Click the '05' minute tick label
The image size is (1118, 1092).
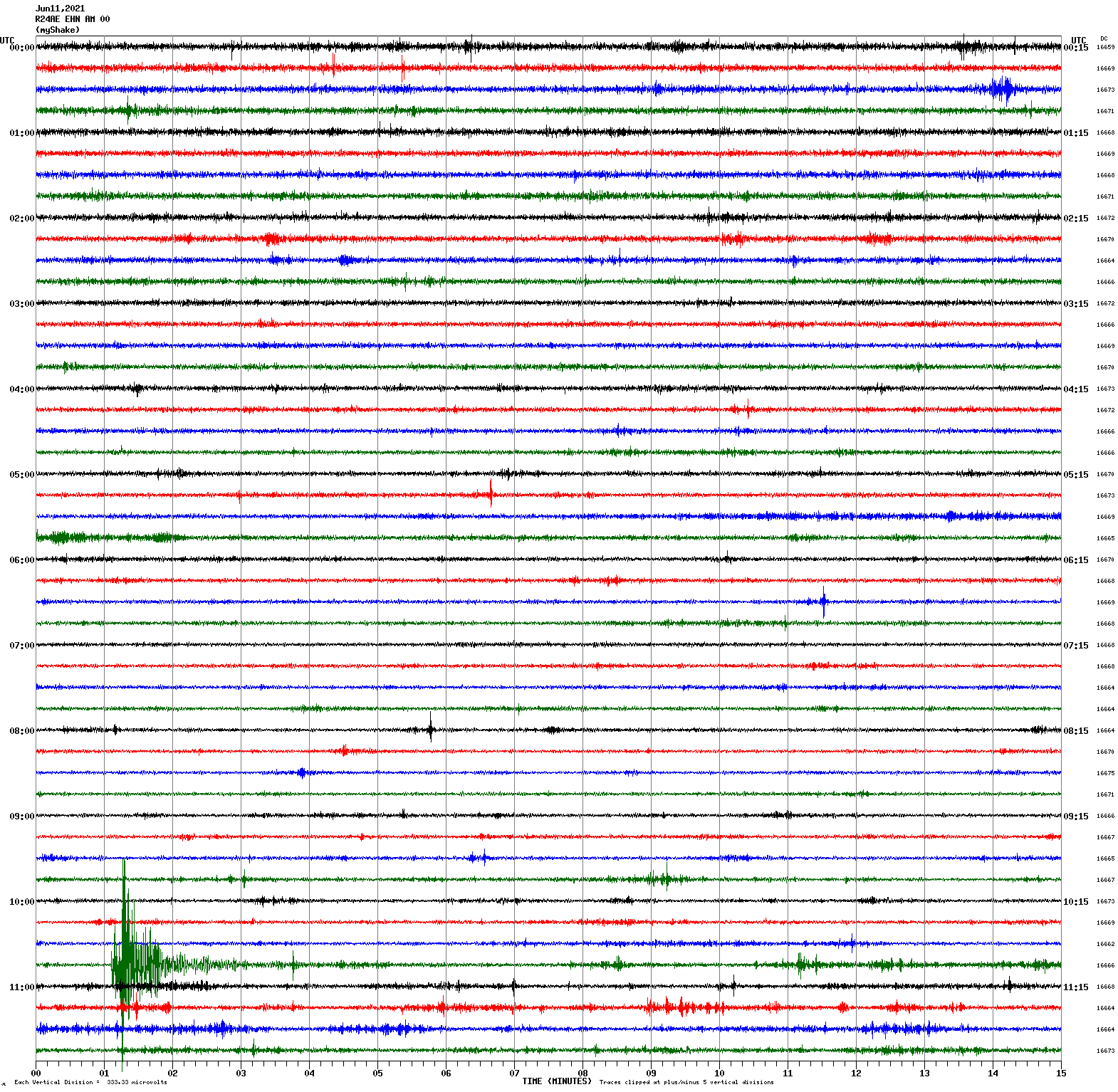pyautogui.click(x=377, y=1073)
